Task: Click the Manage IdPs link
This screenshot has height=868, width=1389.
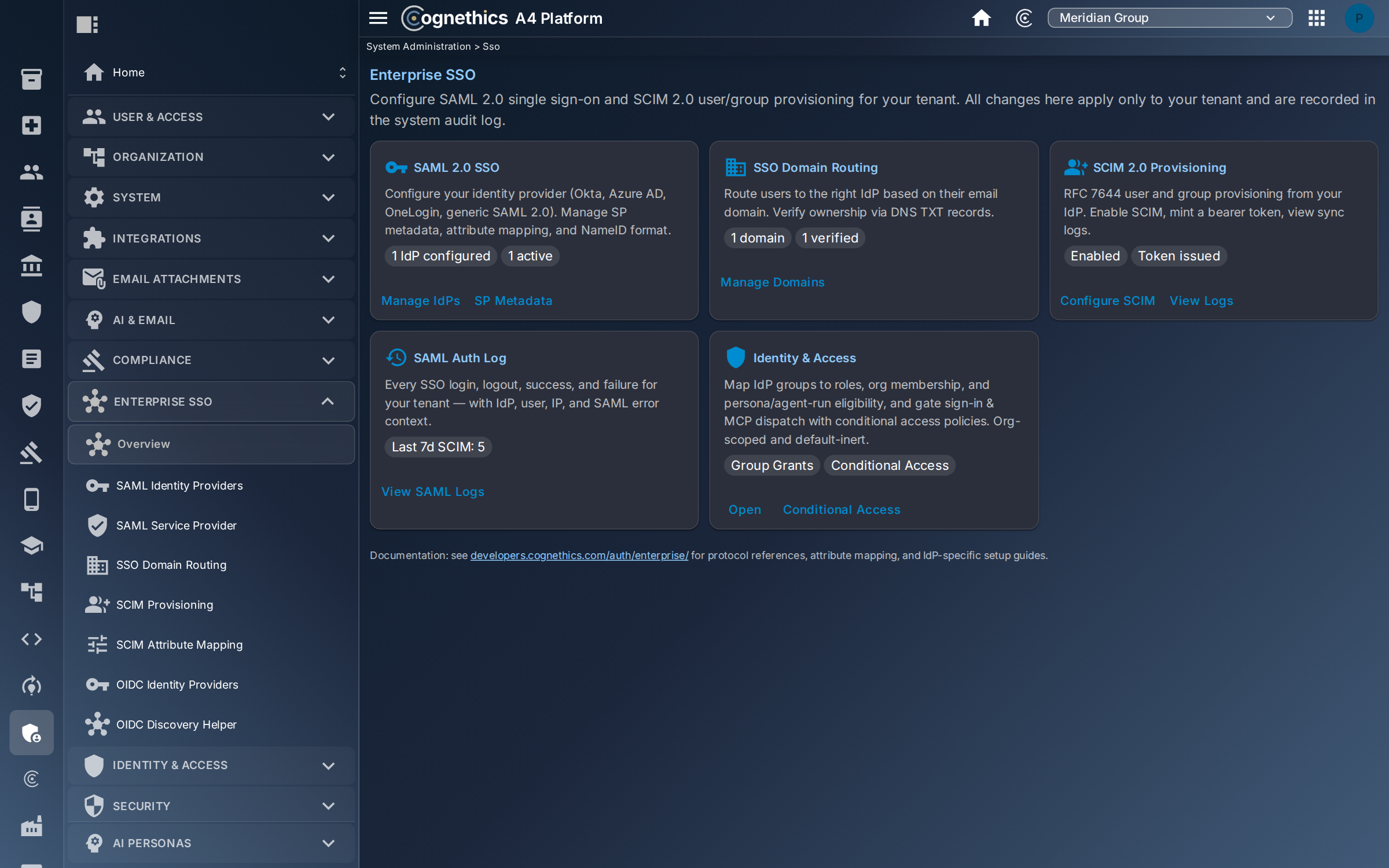Action: [421, 301]
